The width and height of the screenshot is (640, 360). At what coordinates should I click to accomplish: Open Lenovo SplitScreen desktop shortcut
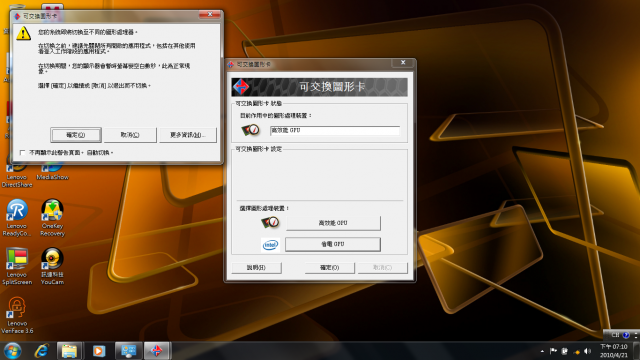[17, 266]
